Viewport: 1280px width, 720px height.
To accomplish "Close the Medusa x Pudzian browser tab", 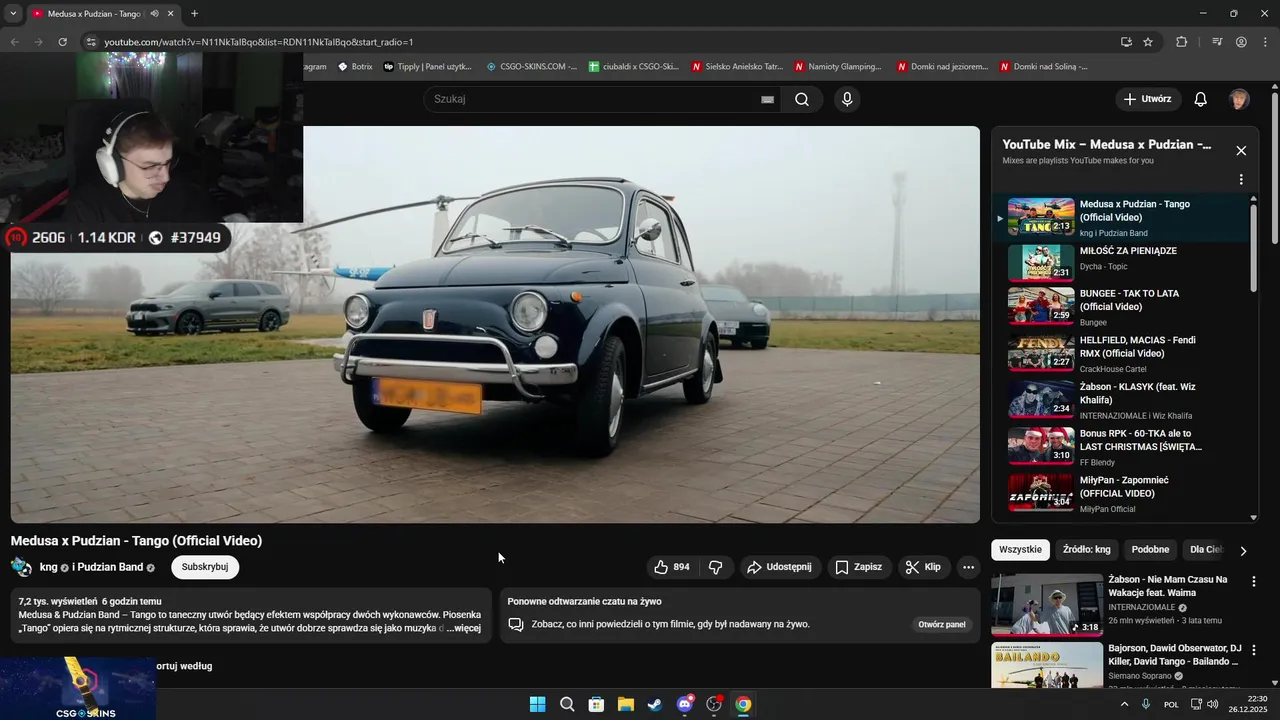I will click(171, 14).
